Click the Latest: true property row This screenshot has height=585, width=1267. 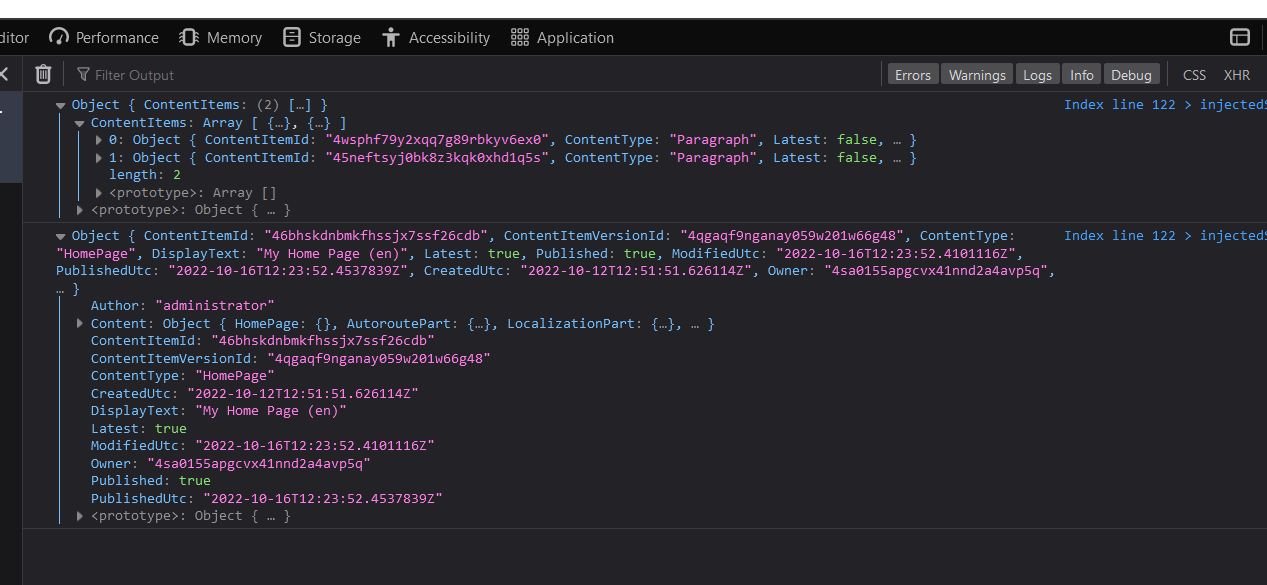coord(139,429)
